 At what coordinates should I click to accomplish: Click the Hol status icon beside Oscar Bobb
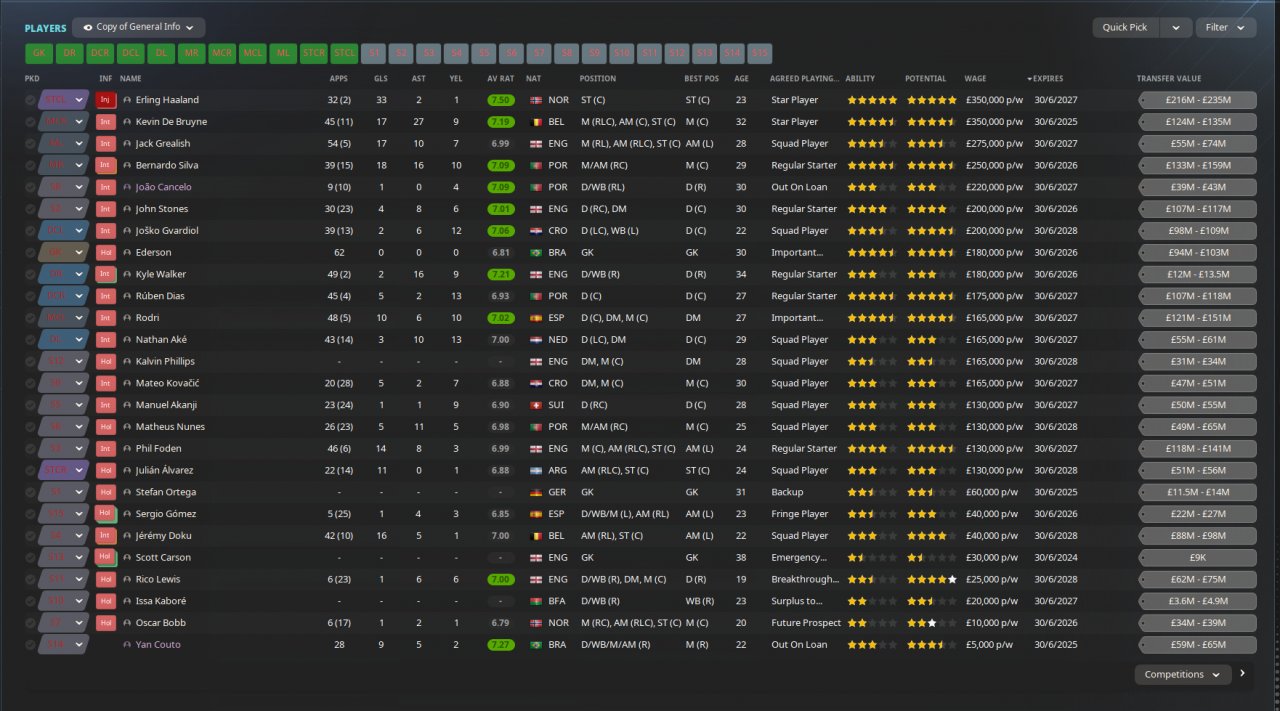(x=105, y=623)
